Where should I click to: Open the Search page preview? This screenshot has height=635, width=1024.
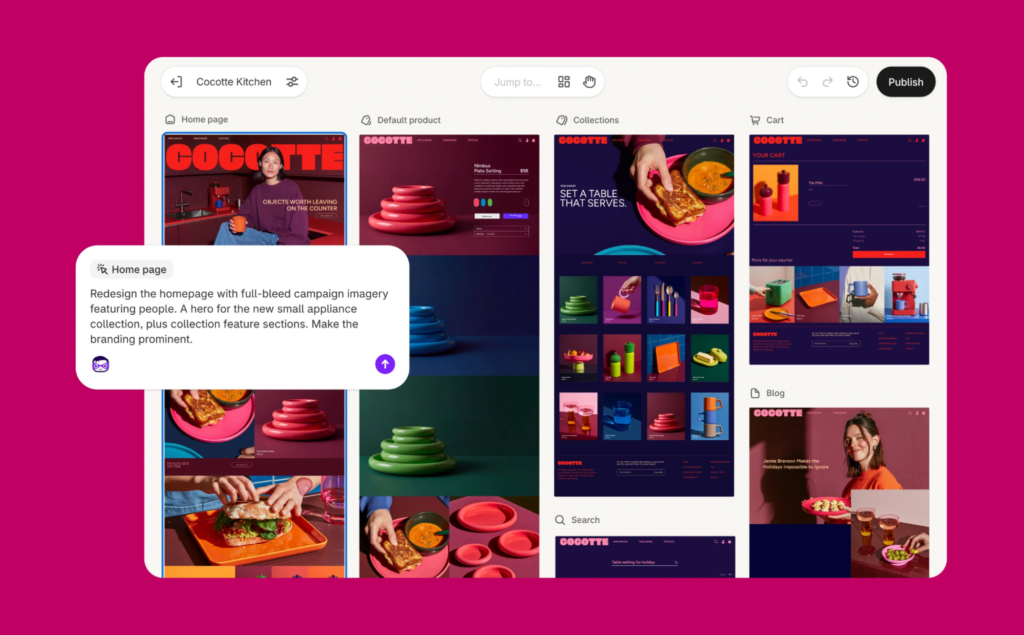tap(645, 557)
